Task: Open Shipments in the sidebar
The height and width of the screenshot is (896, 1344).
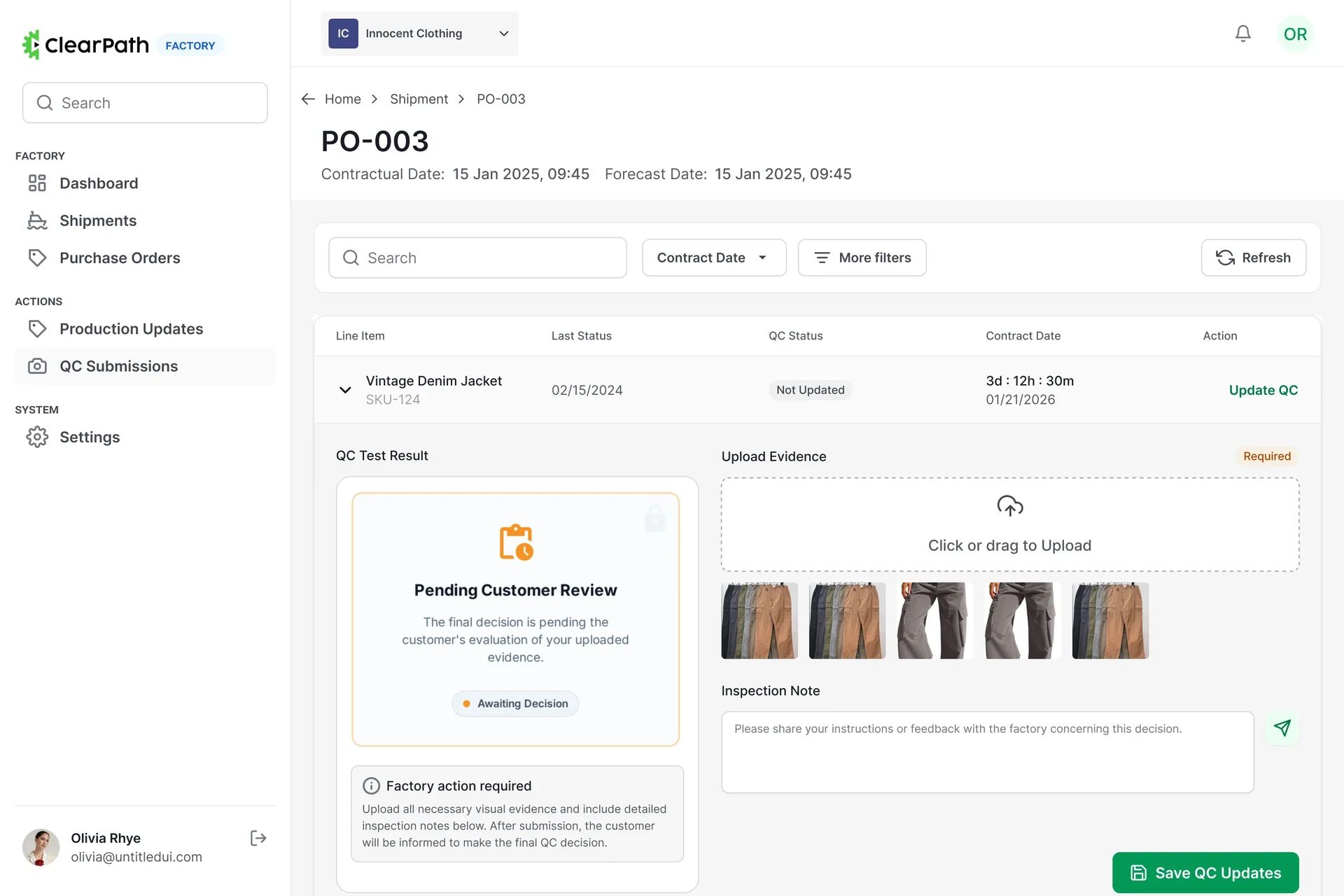Action: click(145, 220)
